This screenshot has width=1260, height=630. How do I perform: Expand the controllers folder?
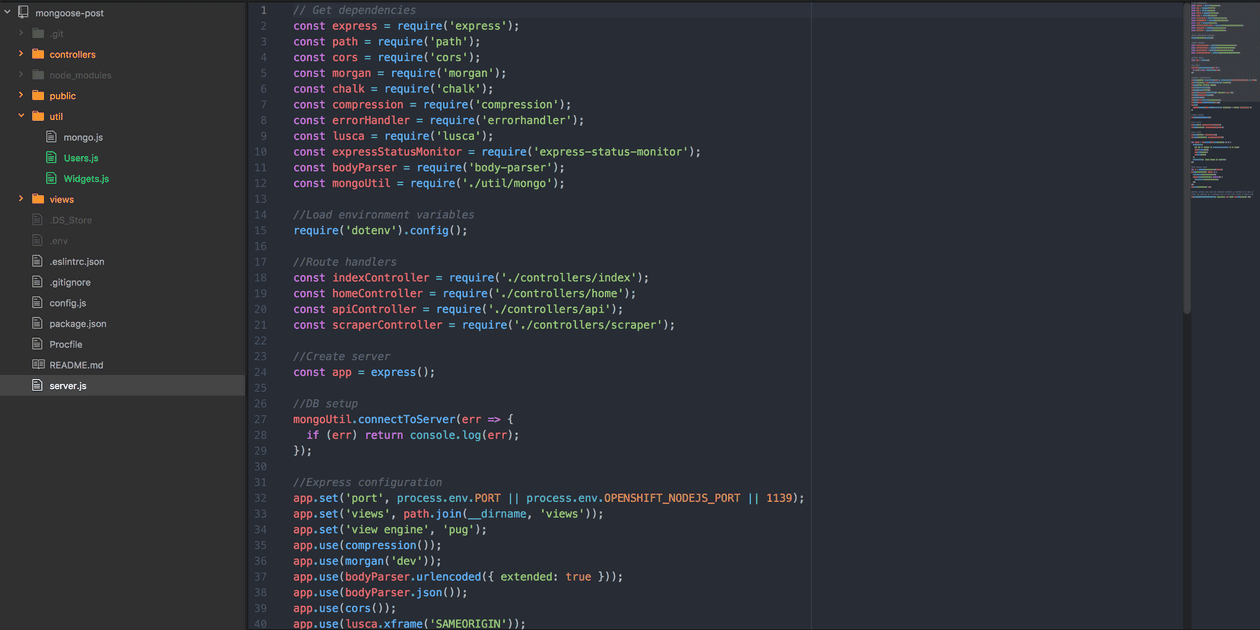click(x=19, y=54)
